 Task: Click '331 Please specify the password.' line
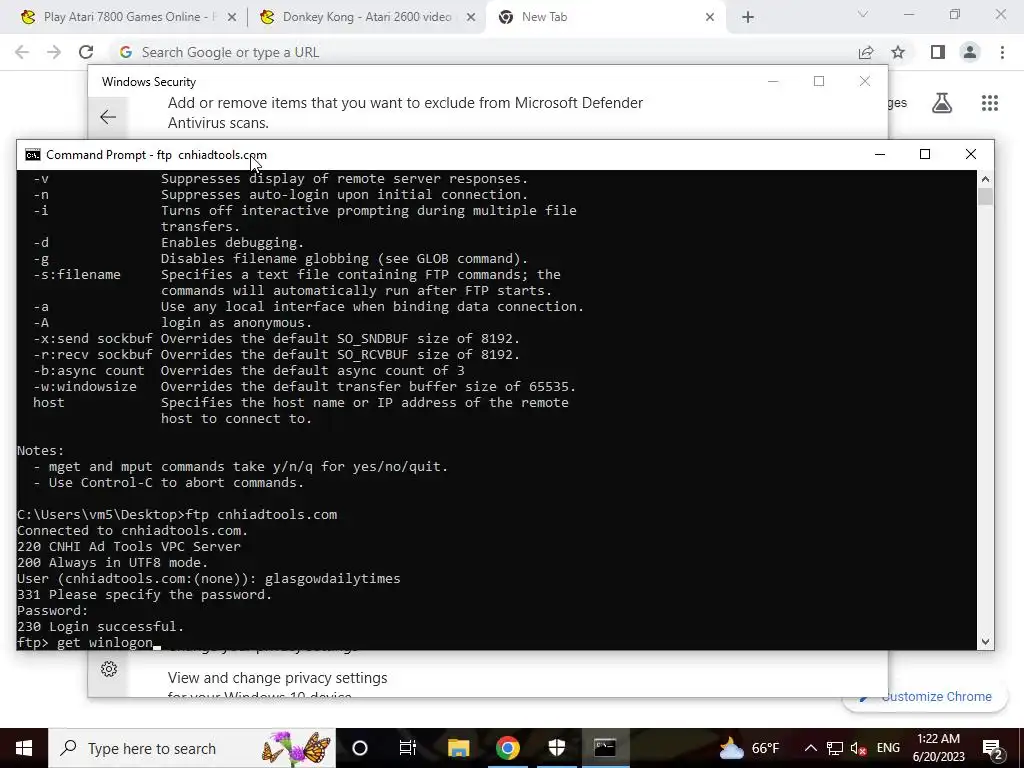coord(144,594)
